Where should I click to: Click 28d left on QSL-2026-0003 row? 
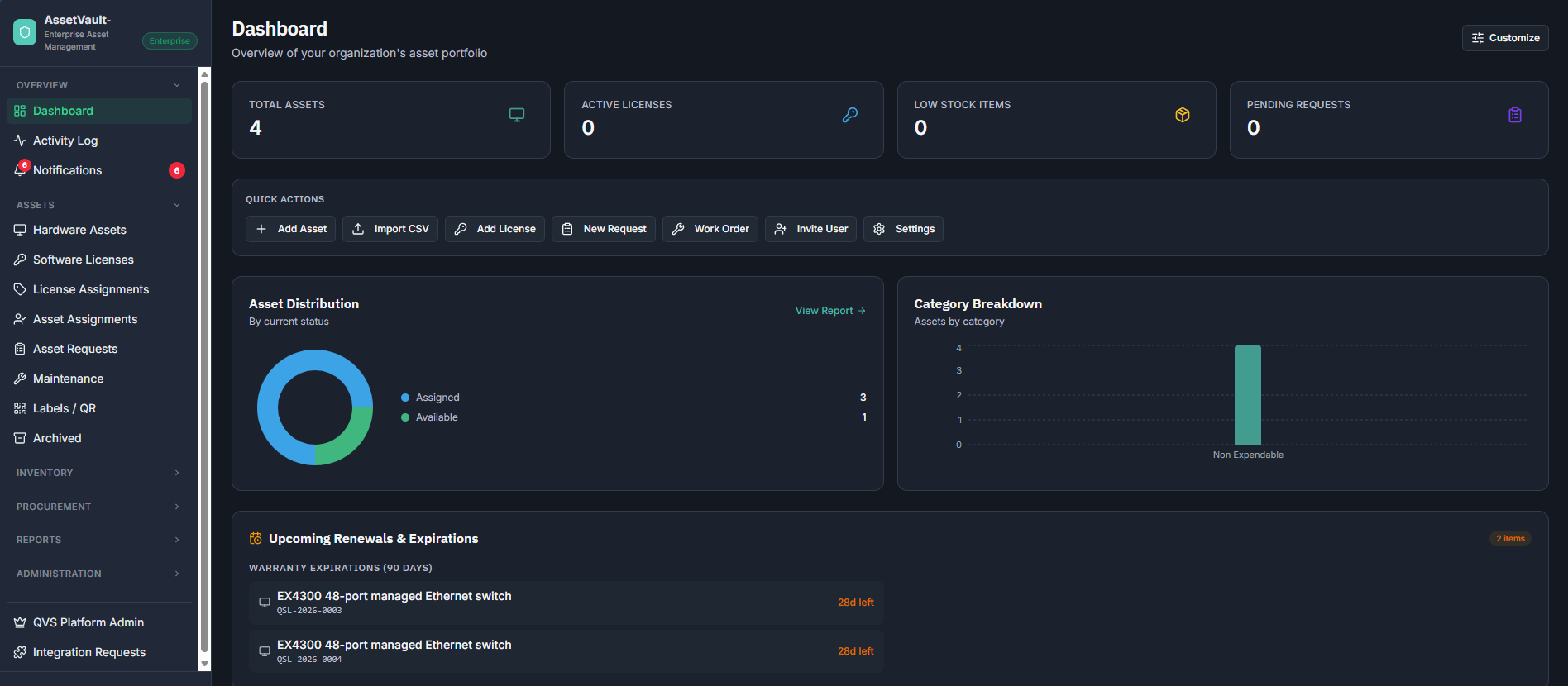(x=855, y=603)
